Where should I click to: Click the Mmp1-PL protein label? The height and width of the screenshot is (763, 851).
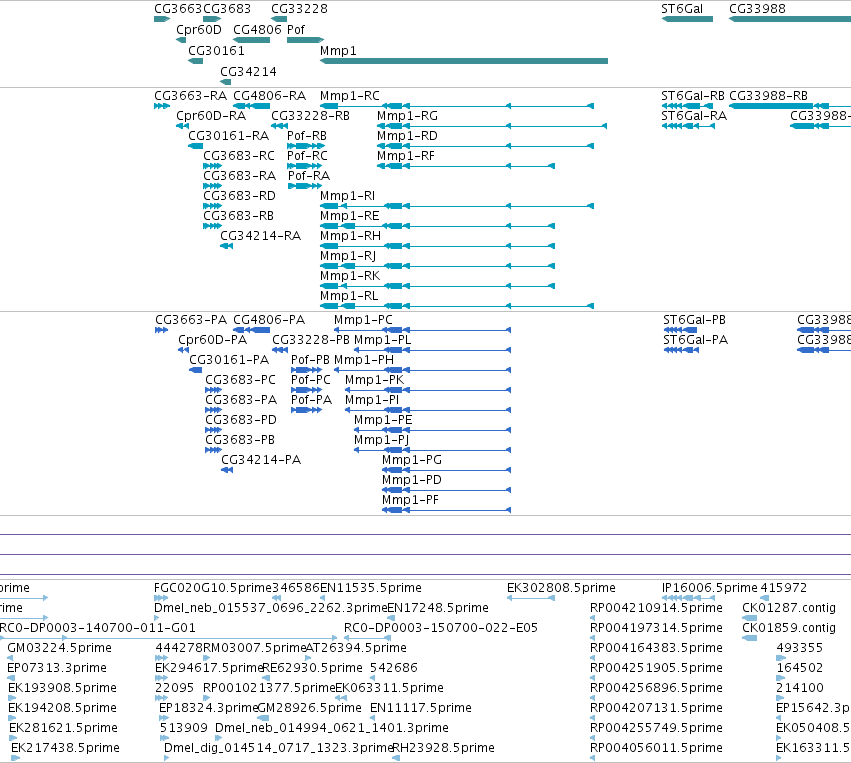(382, 340)
